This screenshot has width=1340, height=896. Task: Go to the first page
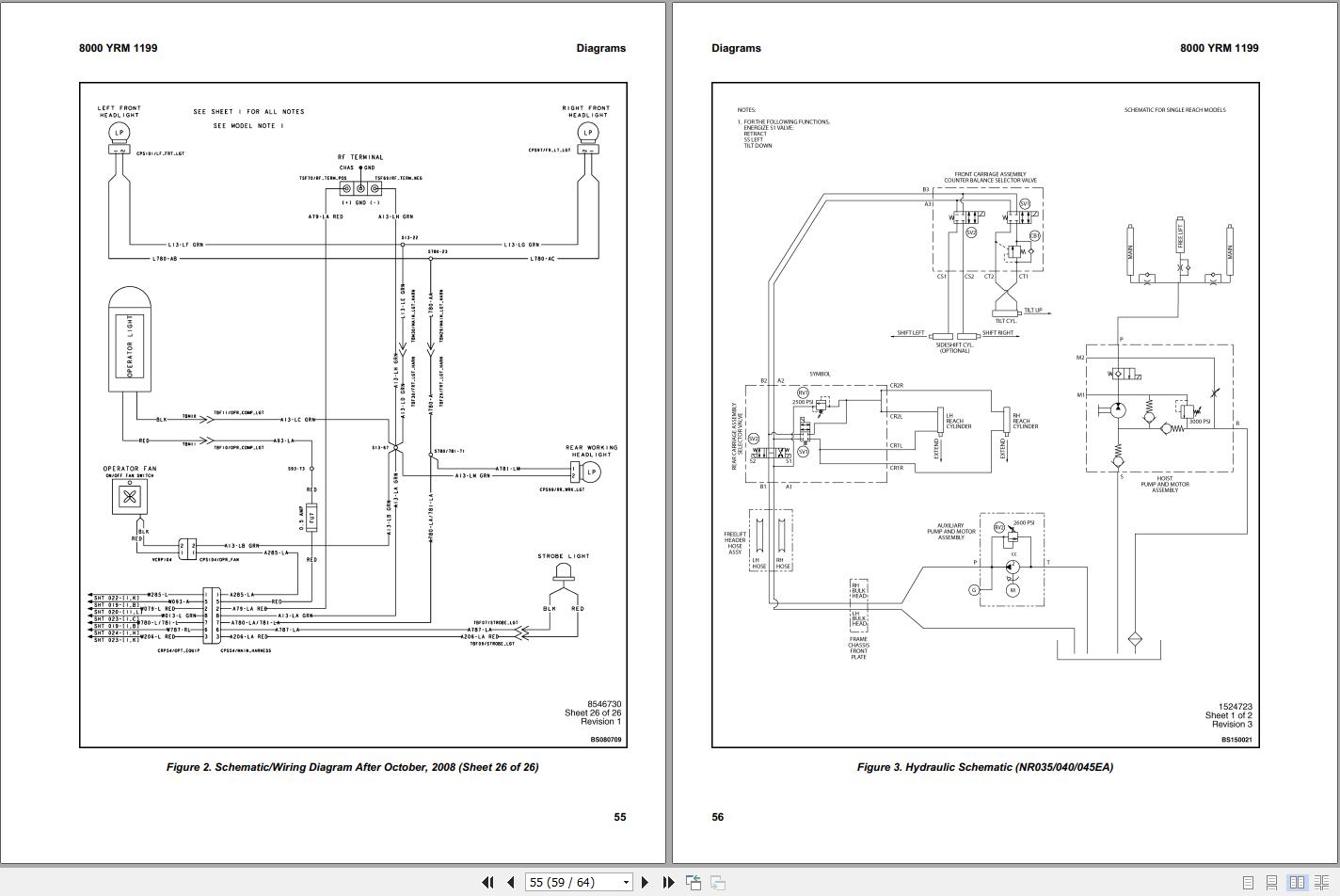click(487, 882)
